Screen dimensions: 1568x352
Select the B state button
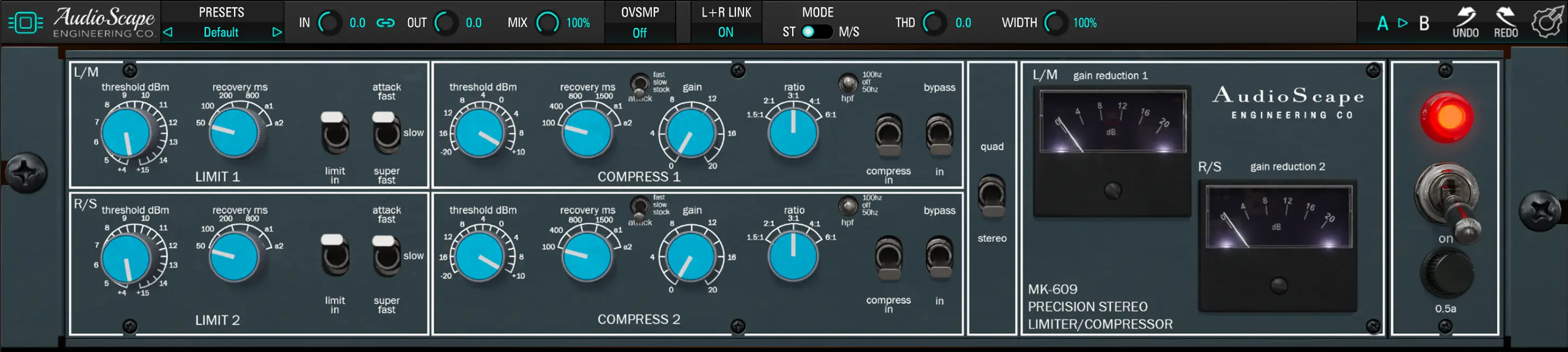click(x=1425, y=24)
